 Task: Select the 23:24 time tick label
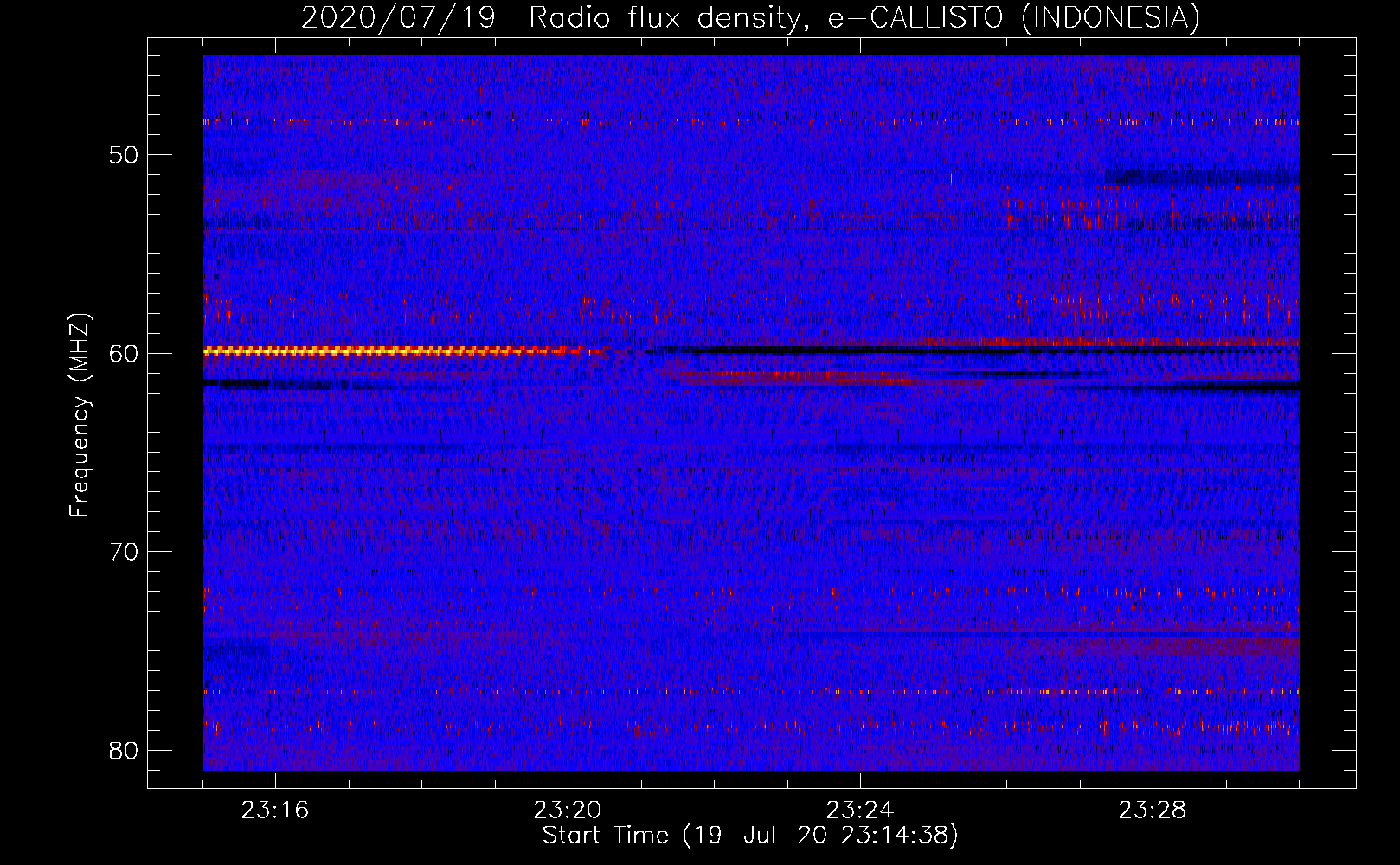click(x=860, y=811)
